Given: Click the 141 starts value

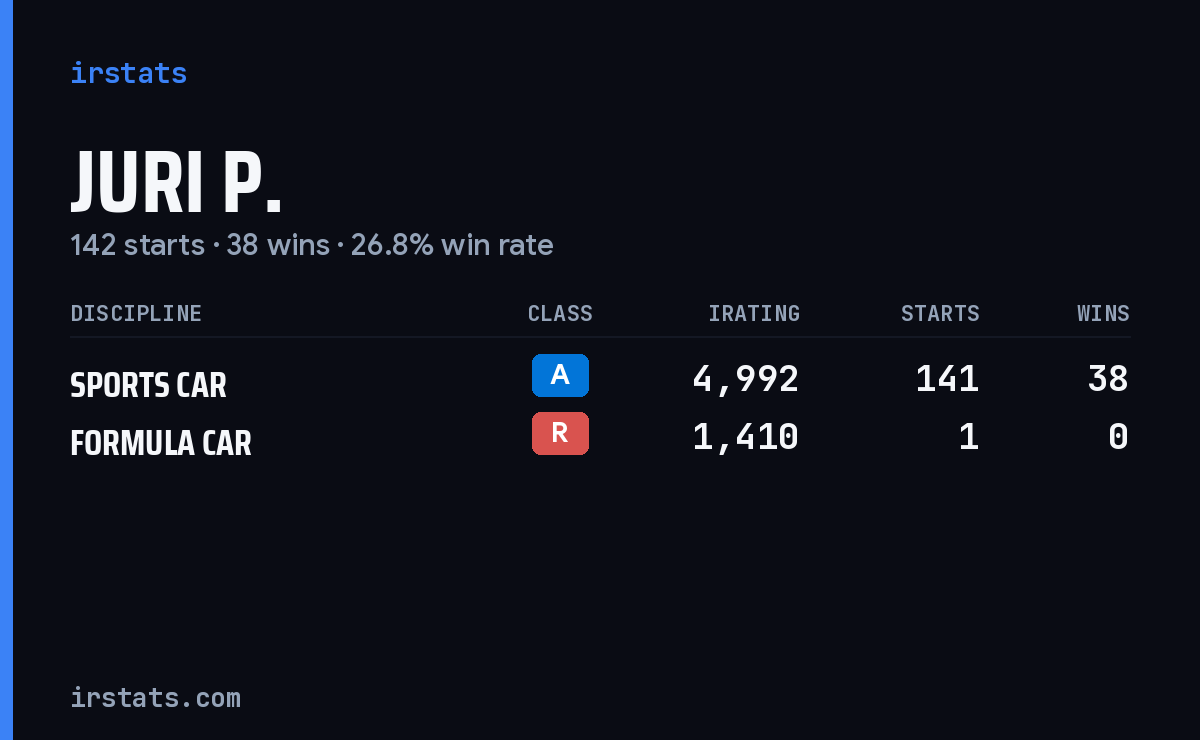Looking at the screenshot, I should [947, 379].
